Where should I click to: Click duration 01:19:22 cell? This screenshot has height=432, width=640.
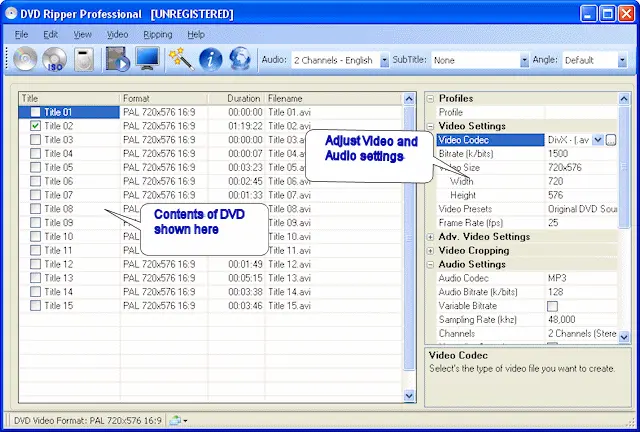point(245,126)
